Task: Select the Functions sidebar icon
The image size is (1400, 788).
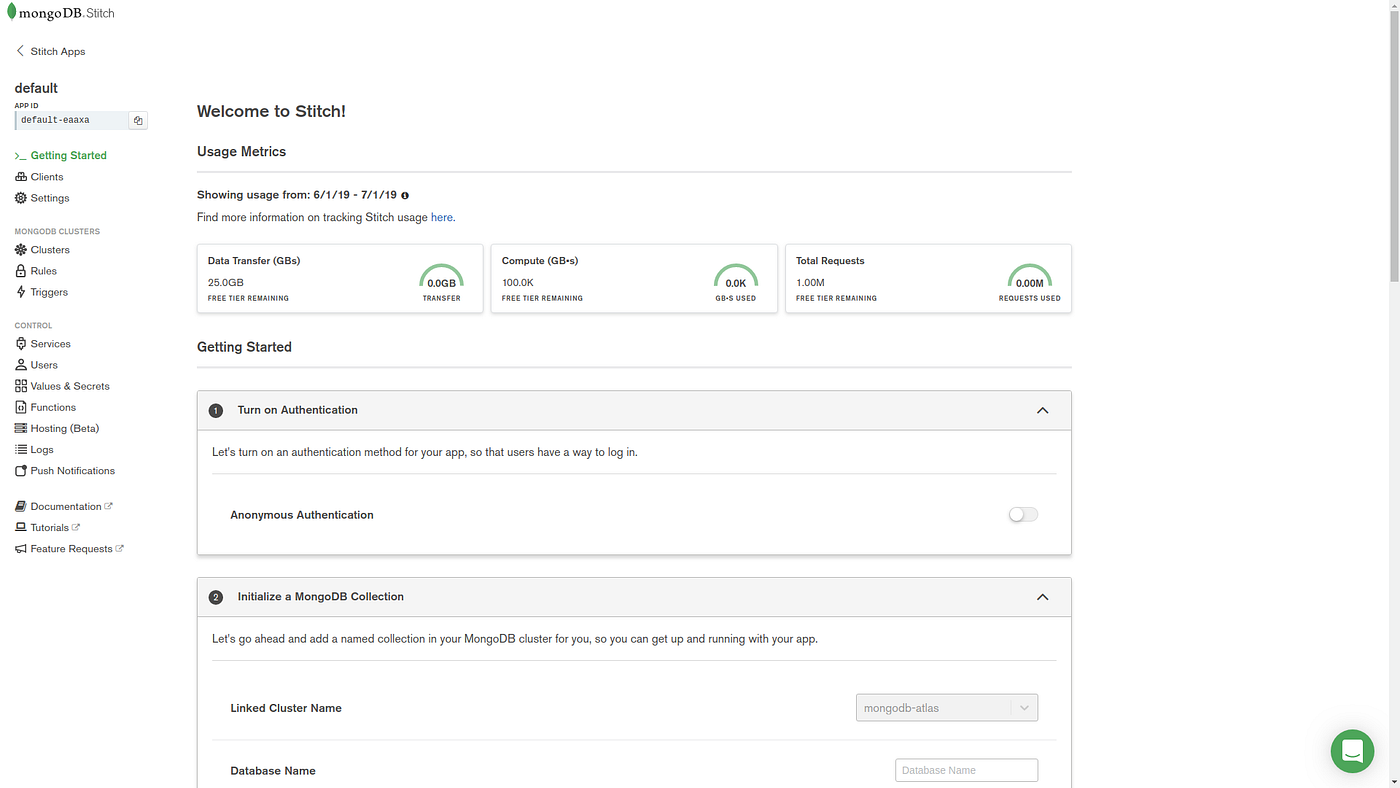Action: pos(19,406)
